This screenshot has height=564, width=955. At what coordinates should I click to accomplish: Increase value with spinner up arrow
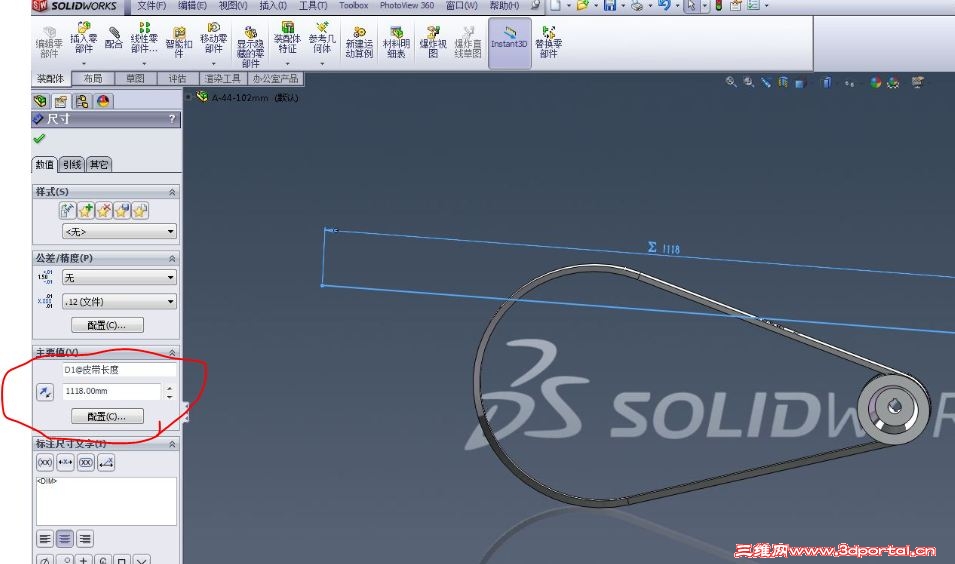pos(169,388)
